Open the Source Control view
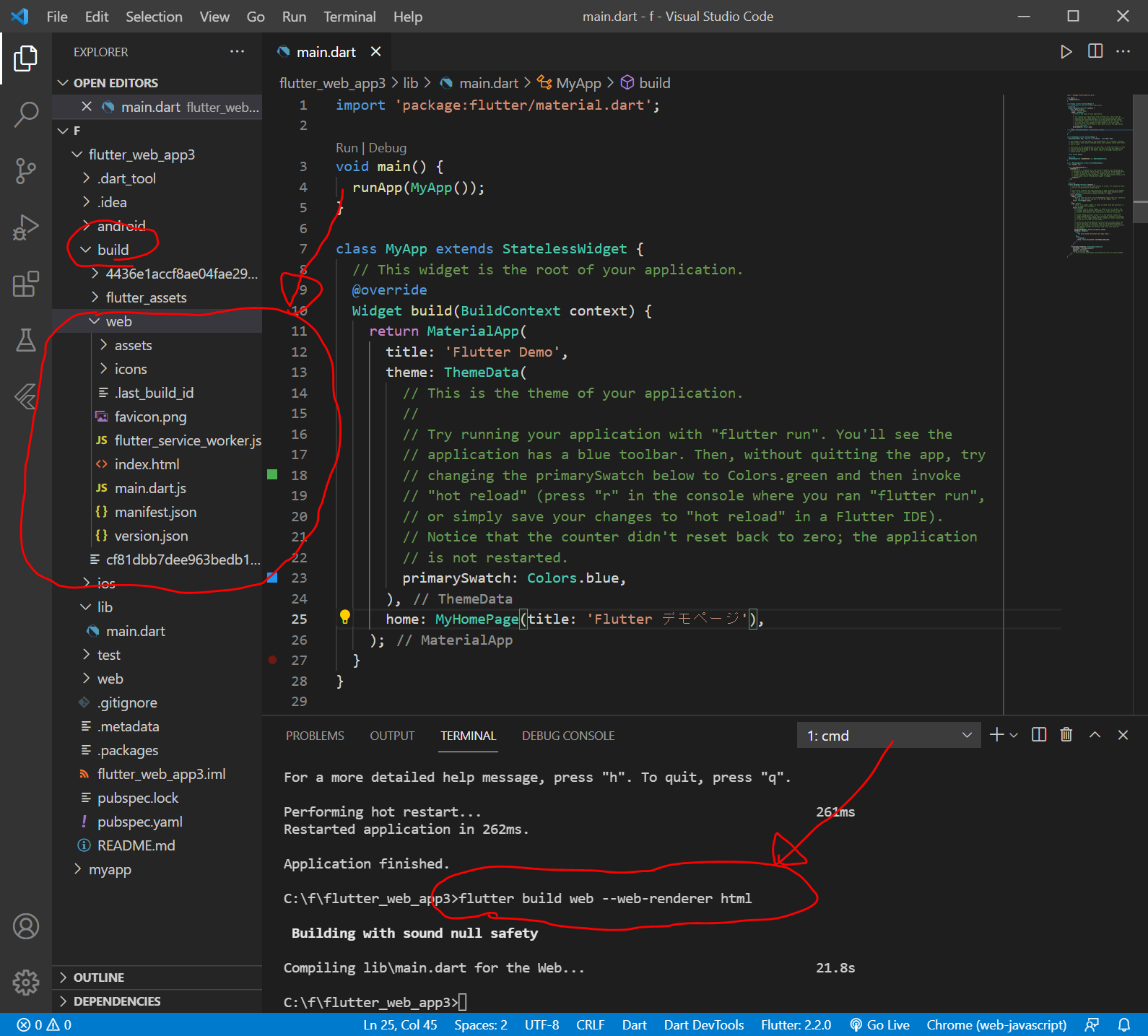Viewport: 1148px width, 1036px height. 26,171
